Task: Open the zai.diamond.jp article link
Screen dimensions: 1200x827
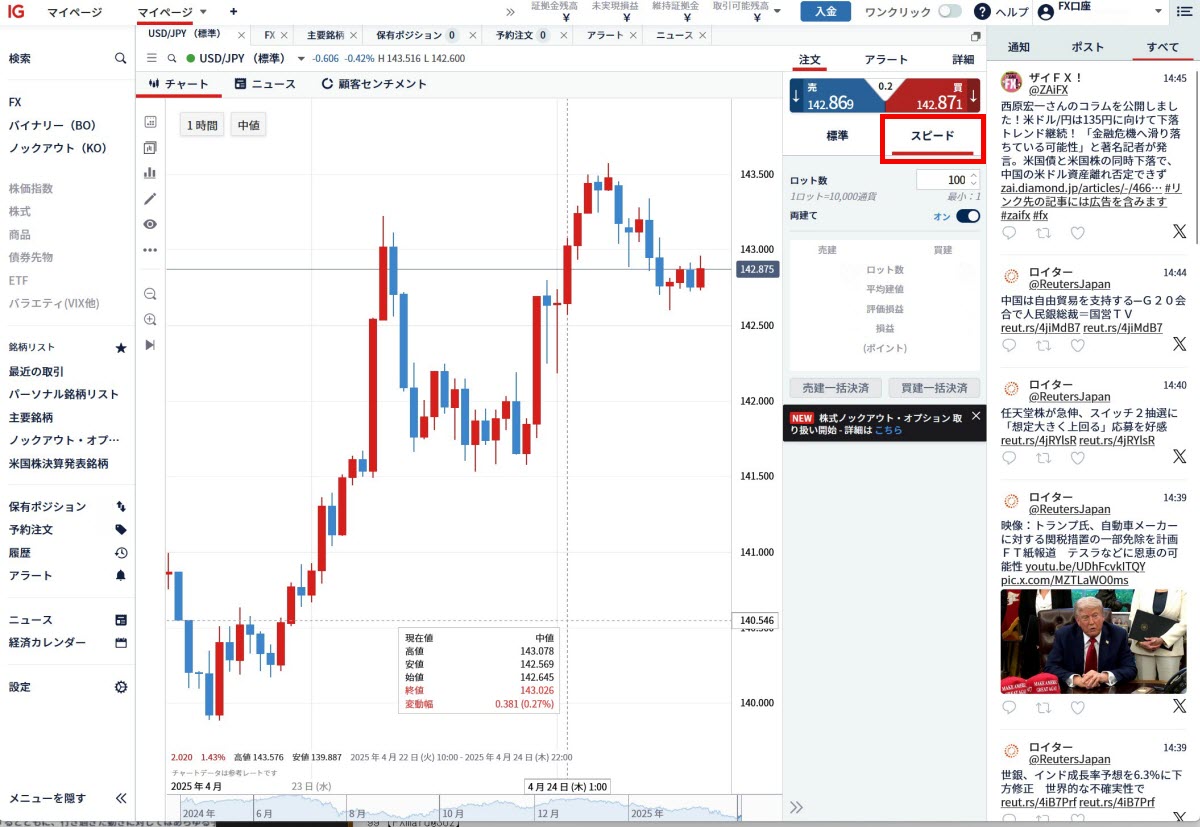Action: pos(1081,187)
